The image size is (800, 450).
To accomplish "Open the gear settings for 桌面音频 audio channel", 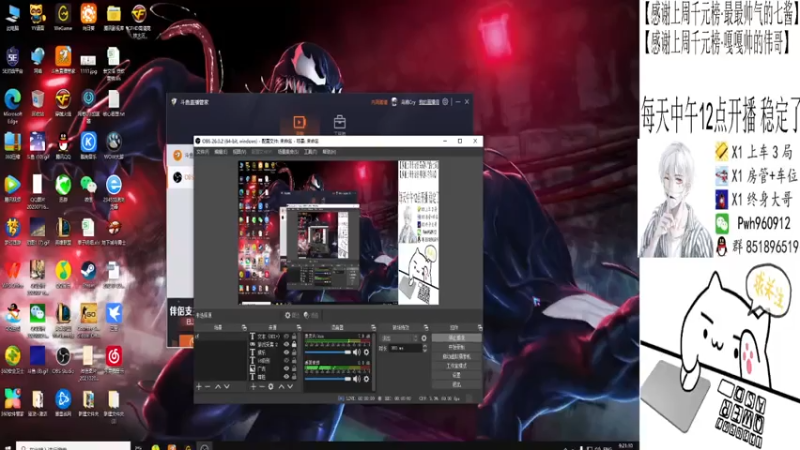I will coord(366,379).
